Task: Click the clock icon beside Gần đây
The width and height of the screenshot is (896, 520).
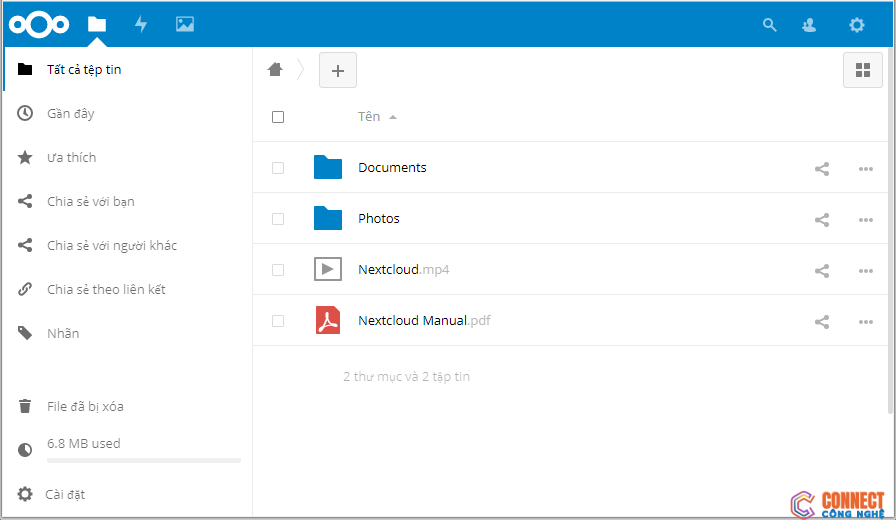Action: [x=25, y=113]
